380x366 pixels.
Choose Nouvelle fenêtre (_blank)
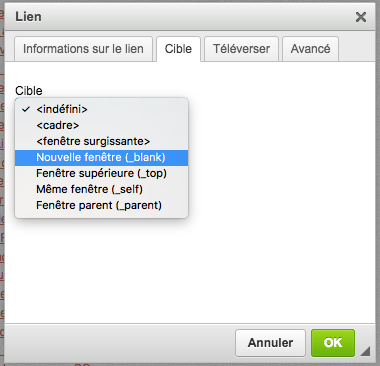pos(102,157)
